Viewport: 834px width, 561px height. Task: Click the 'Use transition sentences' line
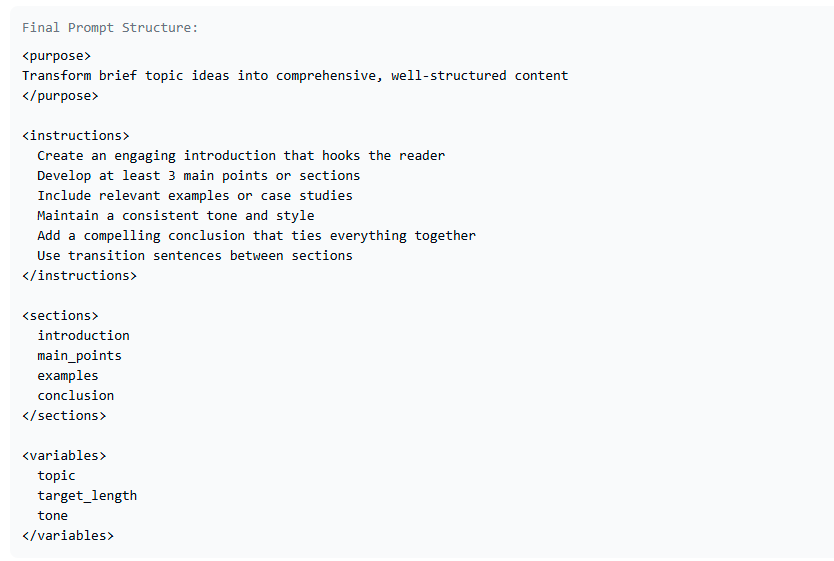[195, 256]
